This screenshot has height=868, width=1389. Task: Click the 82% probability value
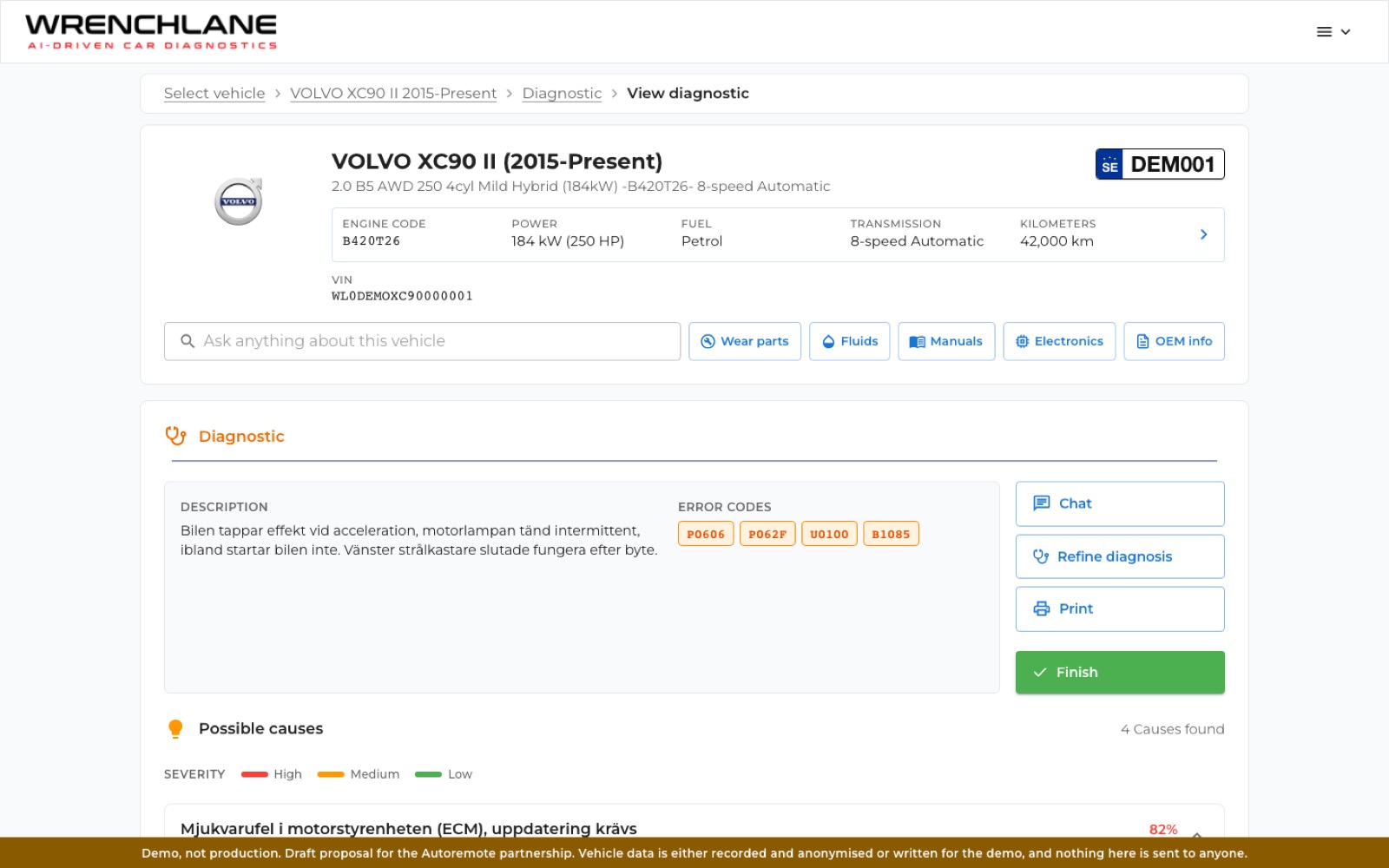[x=1163, y=830]
